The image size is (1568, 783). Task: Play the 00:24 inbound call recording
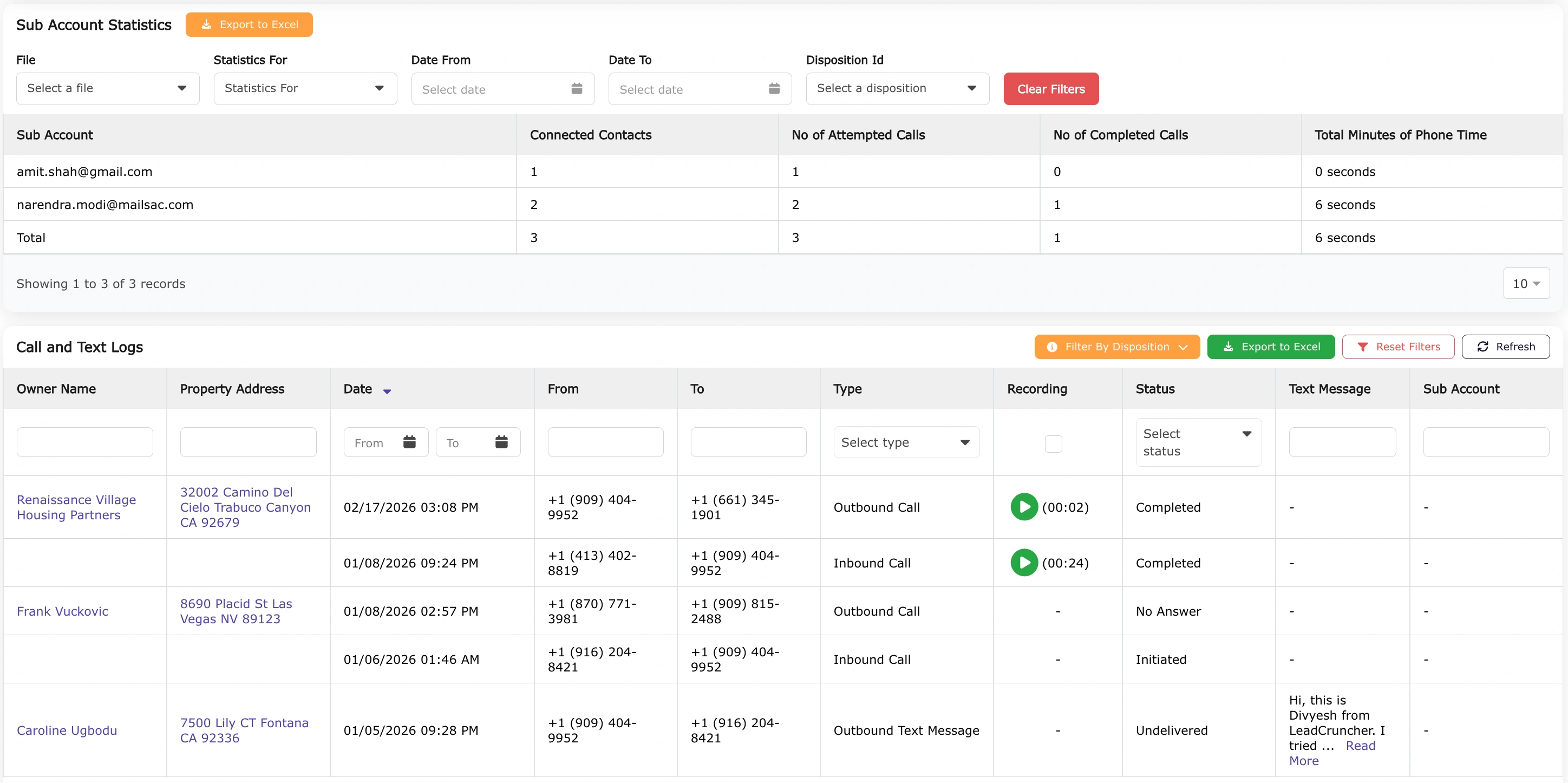1024,563
